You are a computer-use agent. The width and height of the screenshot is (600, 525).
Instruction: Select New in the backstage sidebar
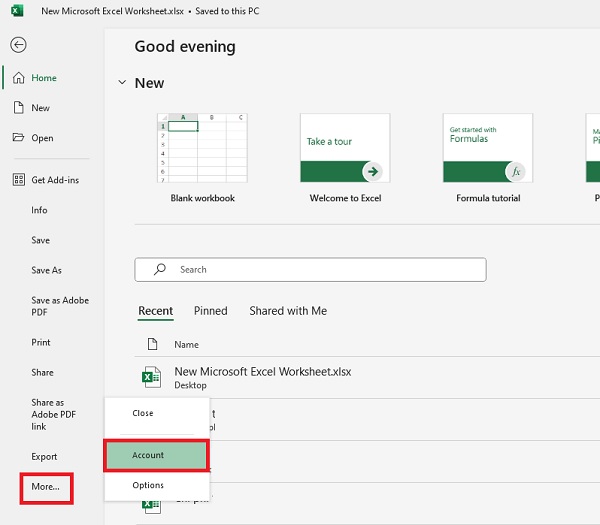click(x=41, y=108)
